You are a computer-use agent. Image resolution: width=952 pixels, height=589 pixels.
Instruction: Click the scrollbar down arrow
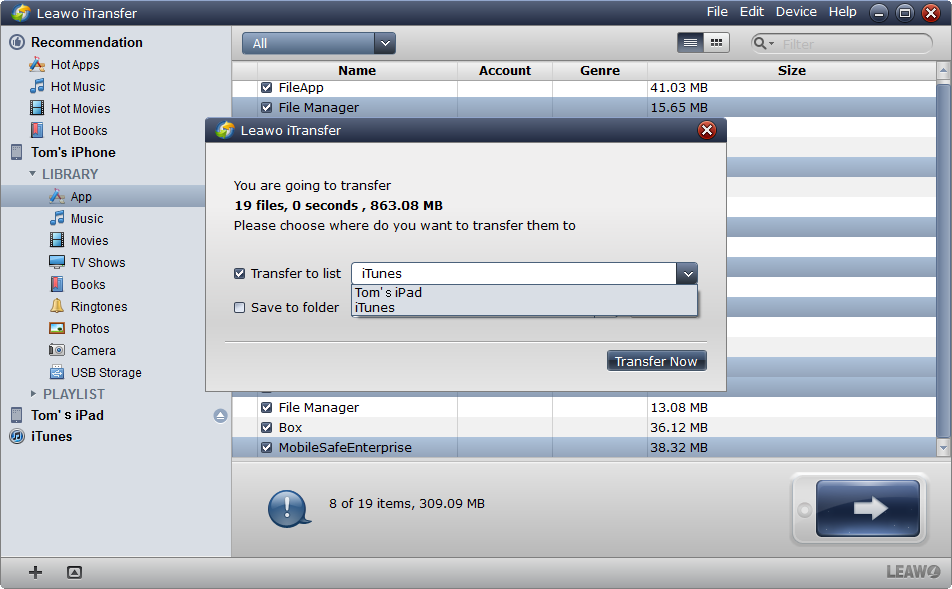(x=943, y=448)
